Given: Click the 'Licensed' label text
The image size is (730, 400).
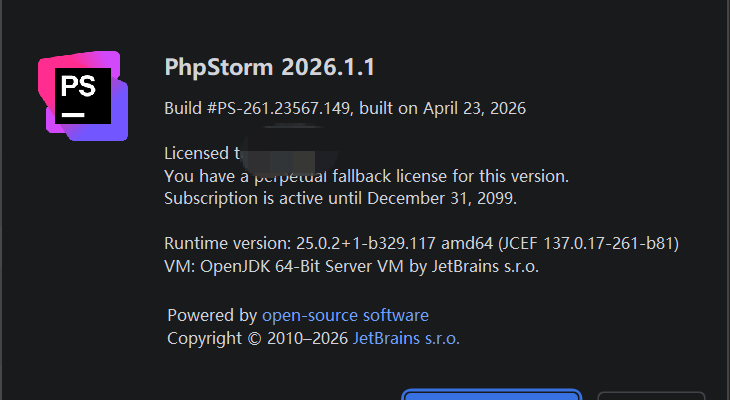Looking at the screenshot, I should (197, 153).
